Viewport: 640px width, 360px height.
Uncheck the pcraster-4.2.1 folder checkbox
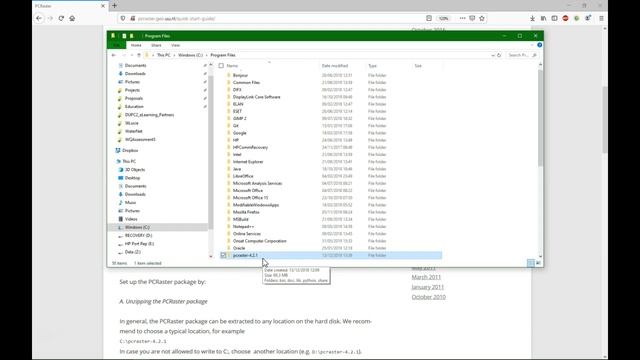pos(223,255)
